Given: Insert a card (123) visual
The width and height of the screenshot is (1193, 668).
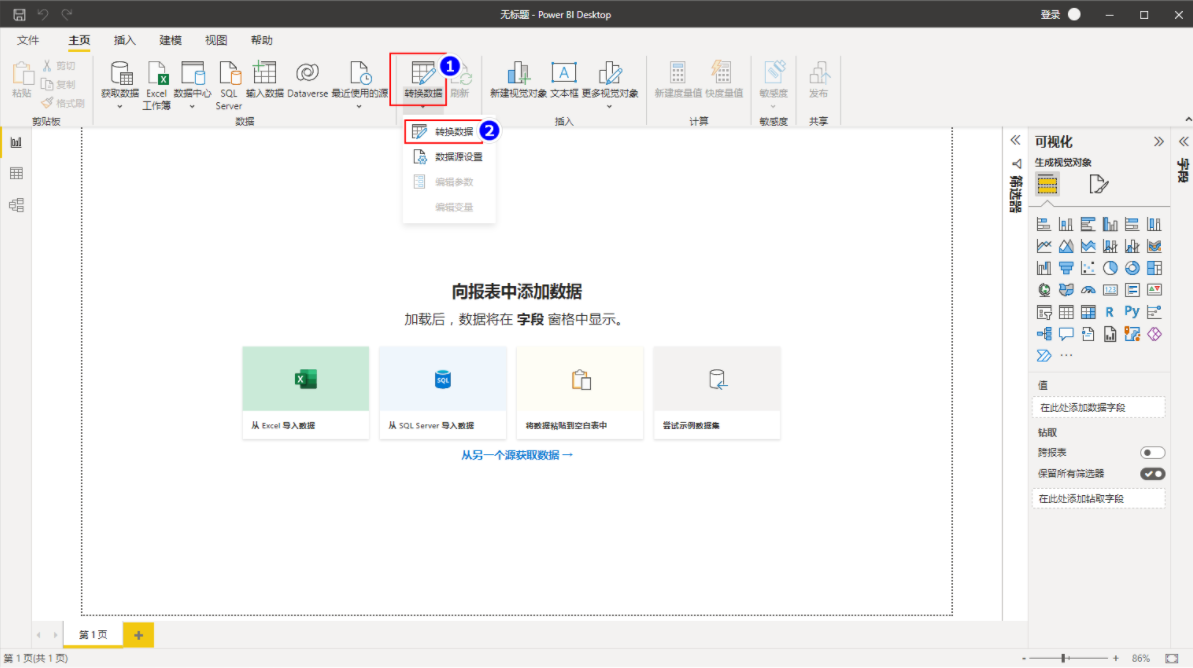Looking at the screenshot, I should [1110, 290].
